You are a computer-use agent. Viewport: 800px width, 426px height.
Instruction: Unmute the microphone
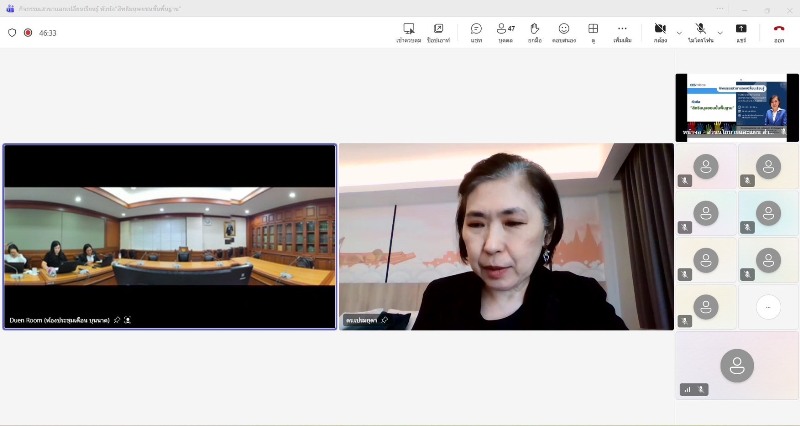[700, 29]
